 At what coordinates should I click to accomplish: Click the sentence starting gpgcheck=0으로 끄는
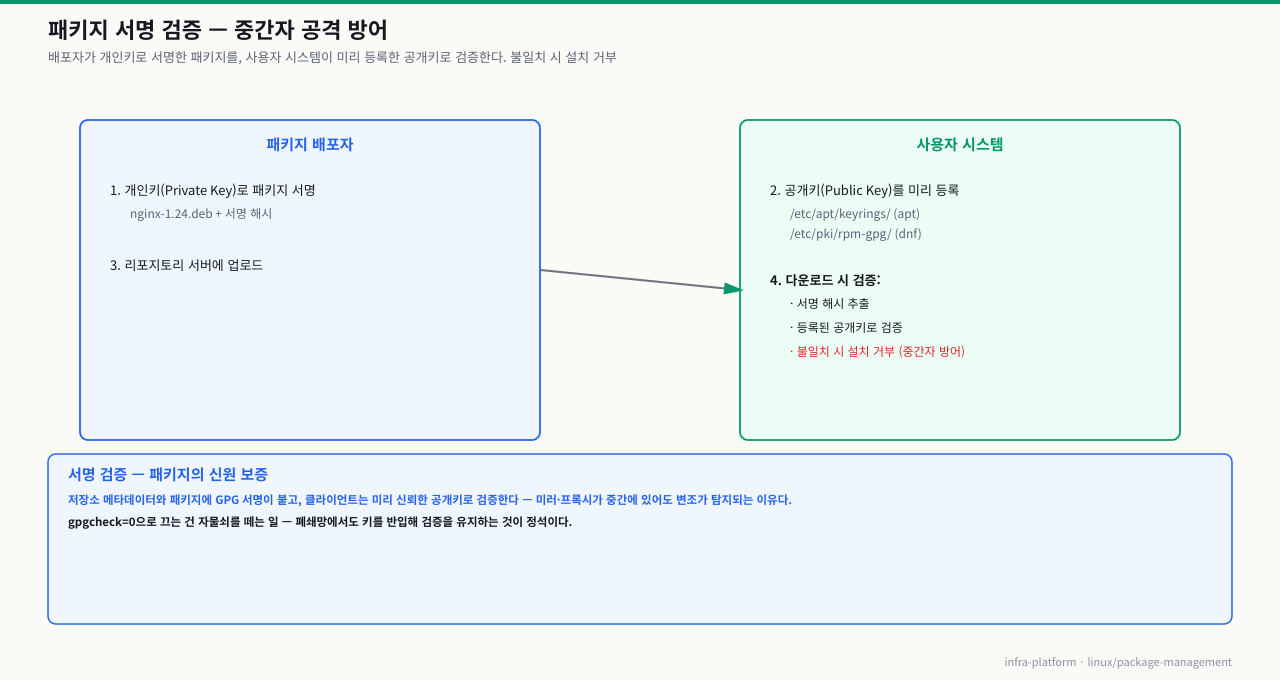pos(320,522)
